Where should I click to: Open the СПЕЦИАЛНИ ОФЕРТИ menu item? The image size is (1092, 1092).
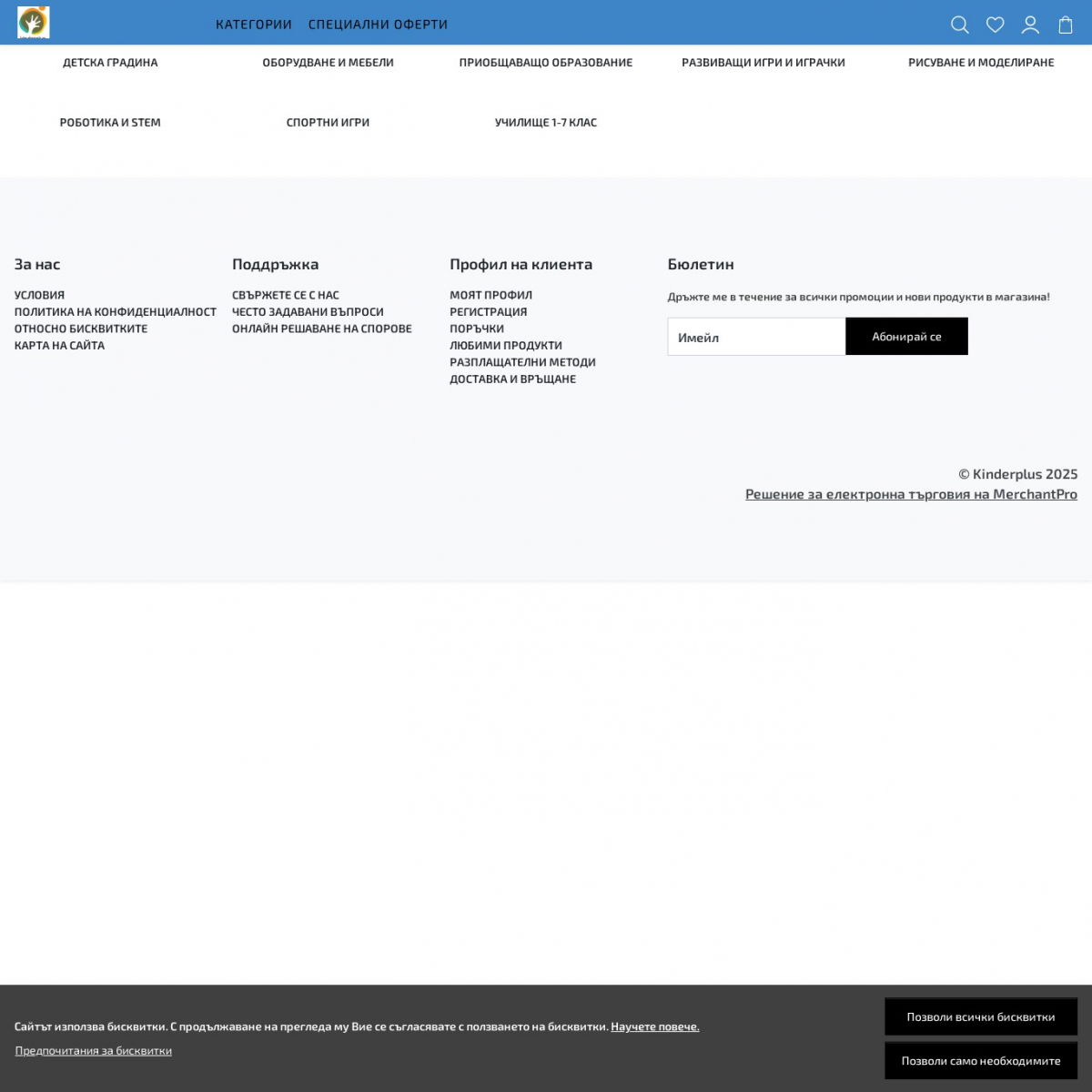click(x=378, y=25)
